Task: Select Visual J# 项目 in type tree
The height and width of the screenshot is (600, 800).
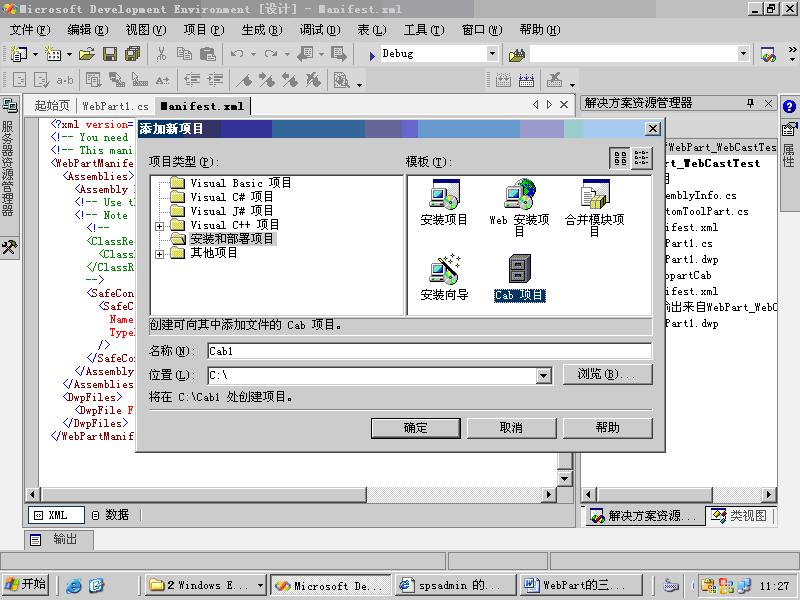Action: point(232,211)
